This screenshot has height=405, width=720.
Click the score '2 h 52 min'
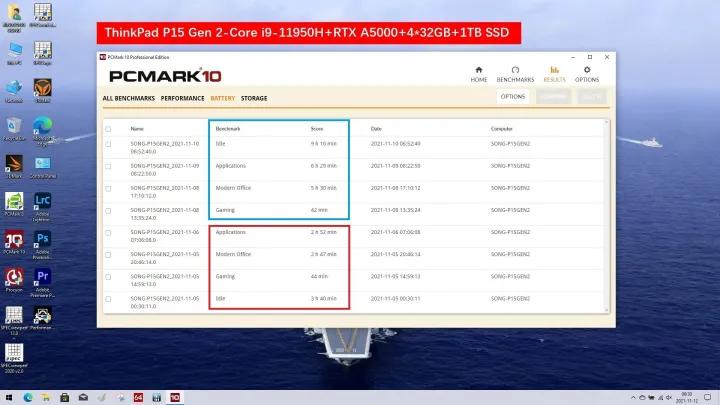[x=323, y=232]
